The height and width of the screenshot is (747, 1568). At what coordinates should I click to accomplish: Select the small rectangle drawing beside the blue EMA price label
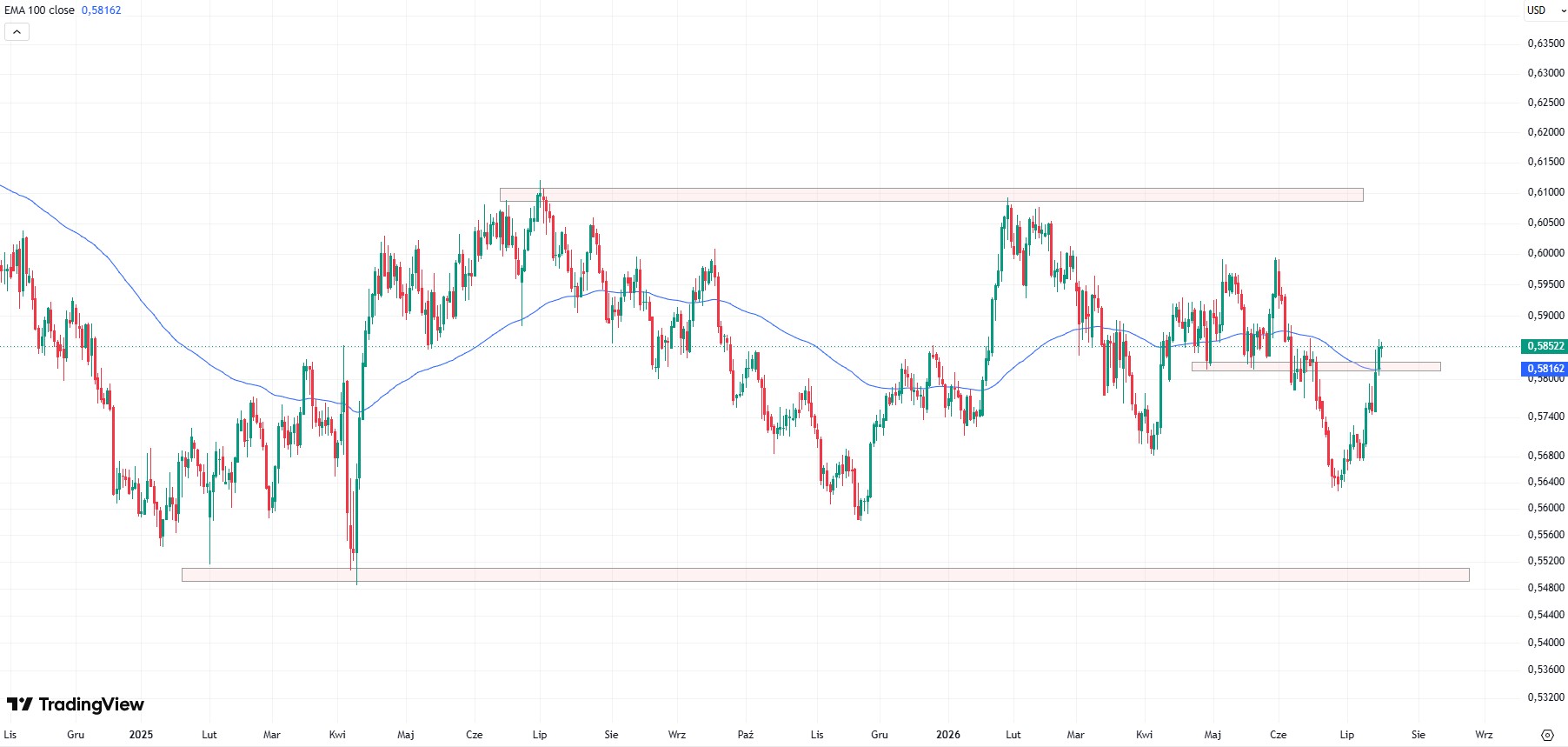tap(1315, 367)
